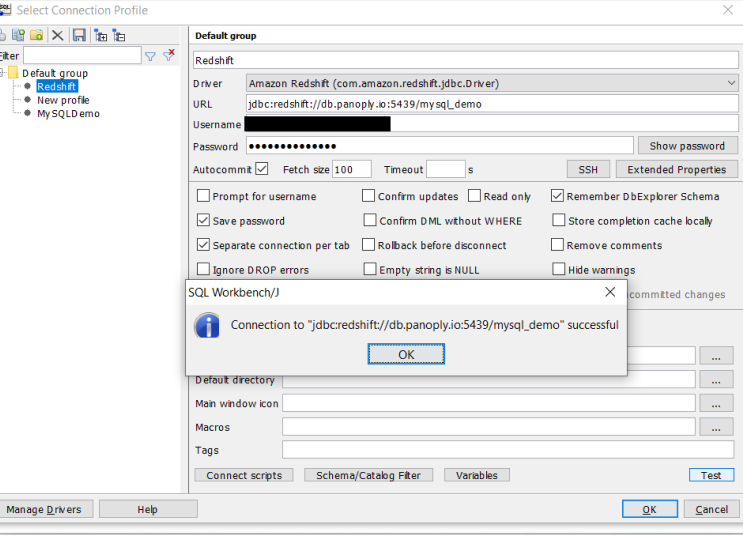The image size is (743, 535).
Task: Toggle the Autocommit checkbox
Action: [262, 169]
